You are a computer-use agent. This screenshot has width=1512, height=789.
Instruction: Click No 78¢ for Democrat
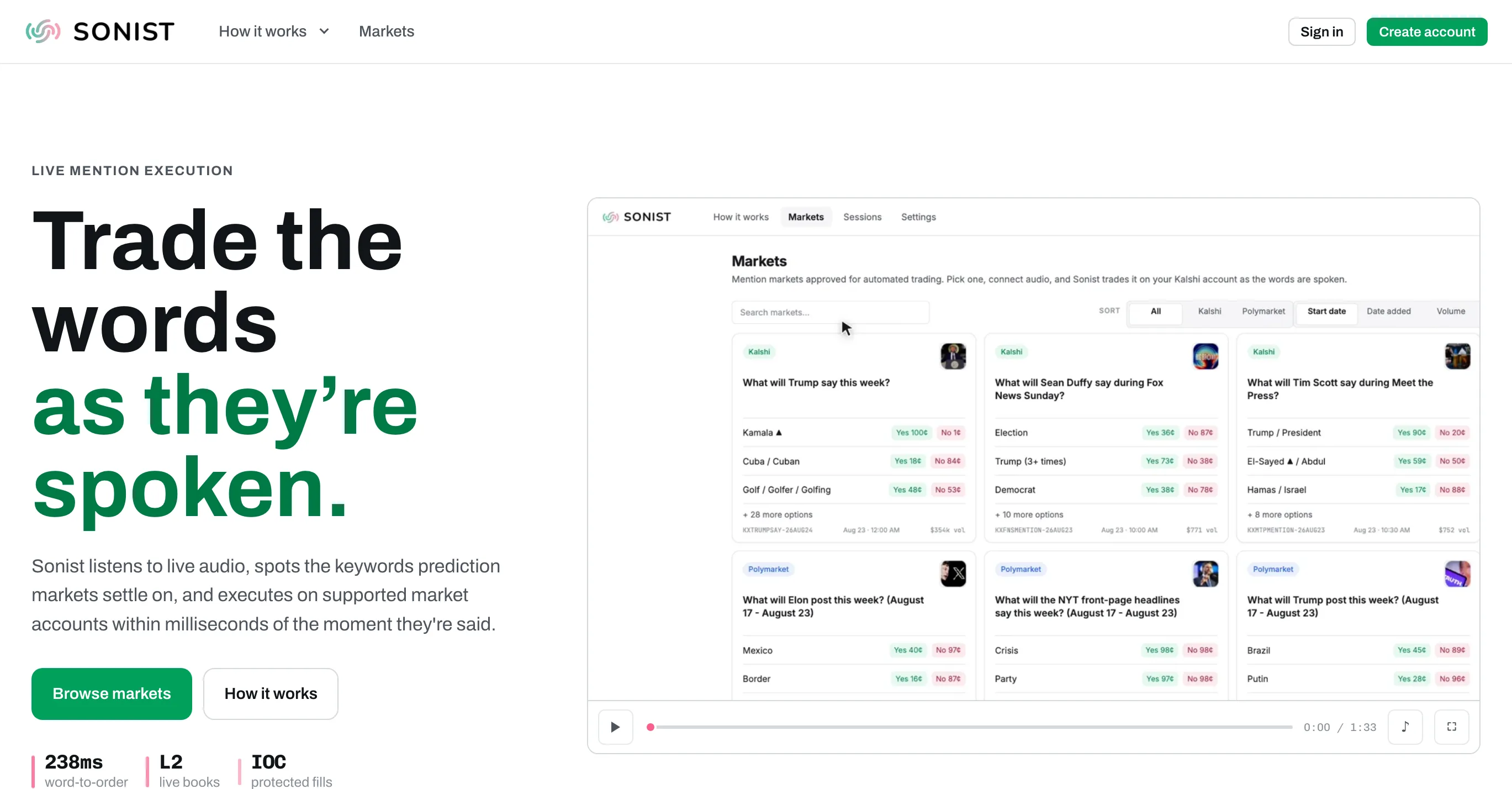pos(1200,490)
